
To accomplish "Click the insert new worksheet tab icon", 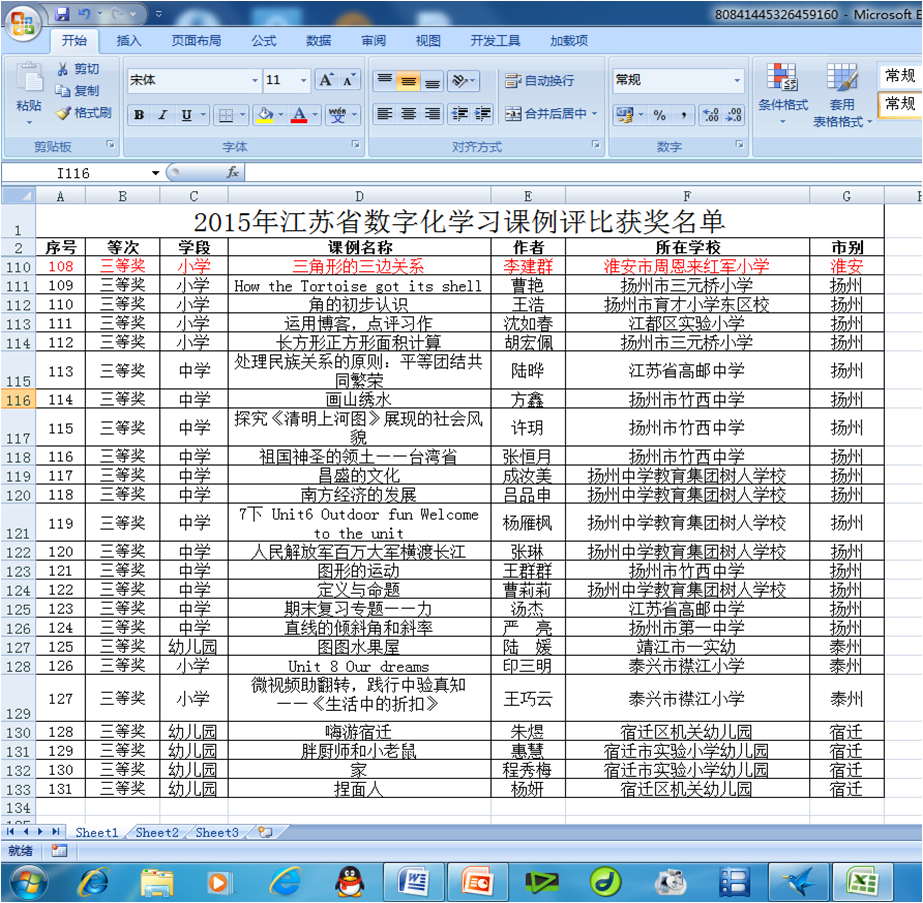I will (265, 832).
